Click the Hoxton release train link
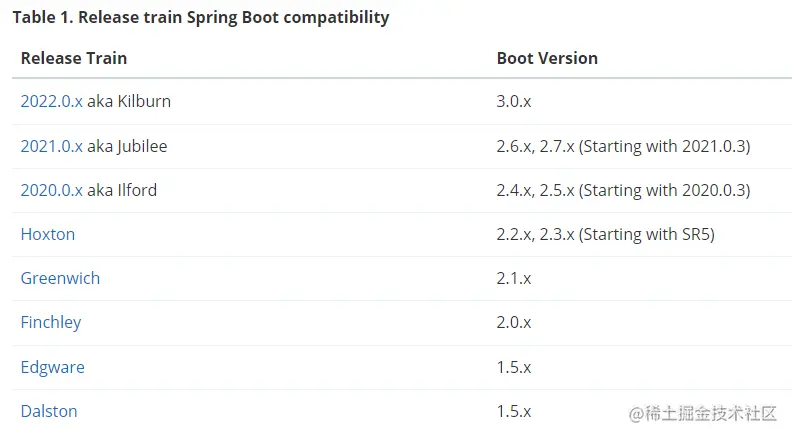Screen dimensions: 792x438 (48, 234)
